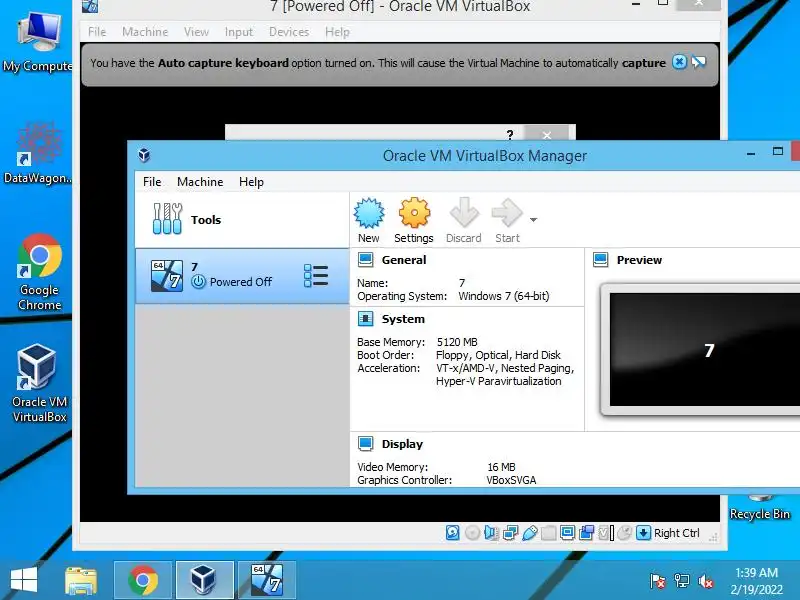Click the mouse integration status icon

pos(624,533)
